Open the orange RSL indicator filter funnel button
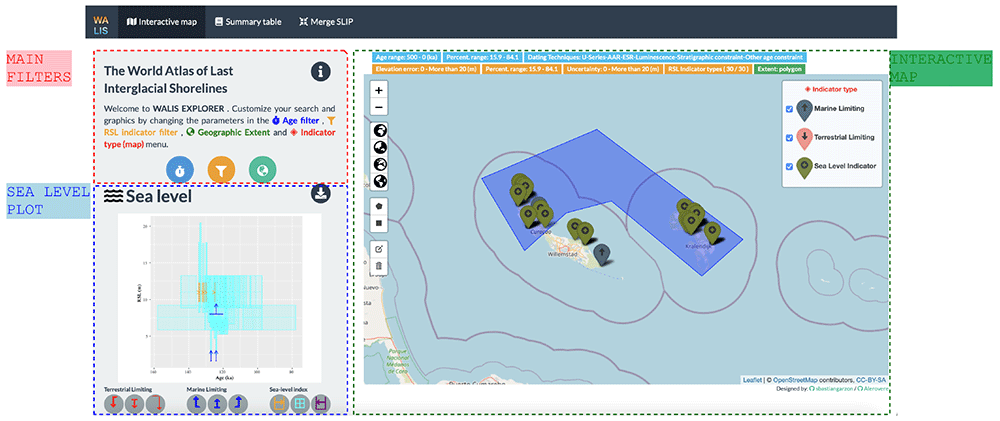The width and height of the screenshot is (1000, 421). click(x=221, y=170)
